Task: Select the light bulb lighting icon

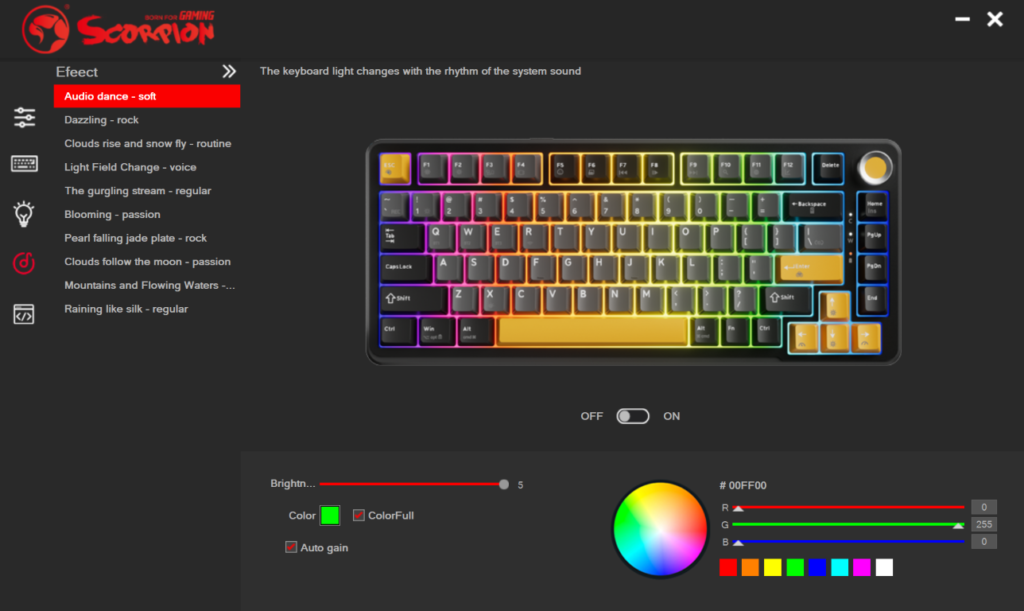Action: [24, 214]
